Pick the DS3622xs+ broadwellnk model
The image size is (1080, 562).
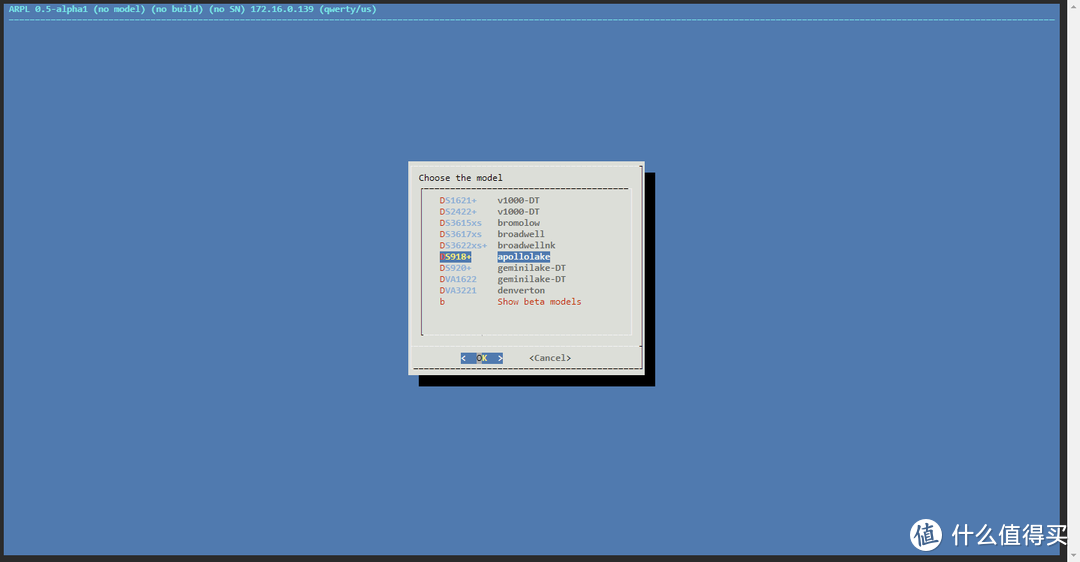click(497, 245)
